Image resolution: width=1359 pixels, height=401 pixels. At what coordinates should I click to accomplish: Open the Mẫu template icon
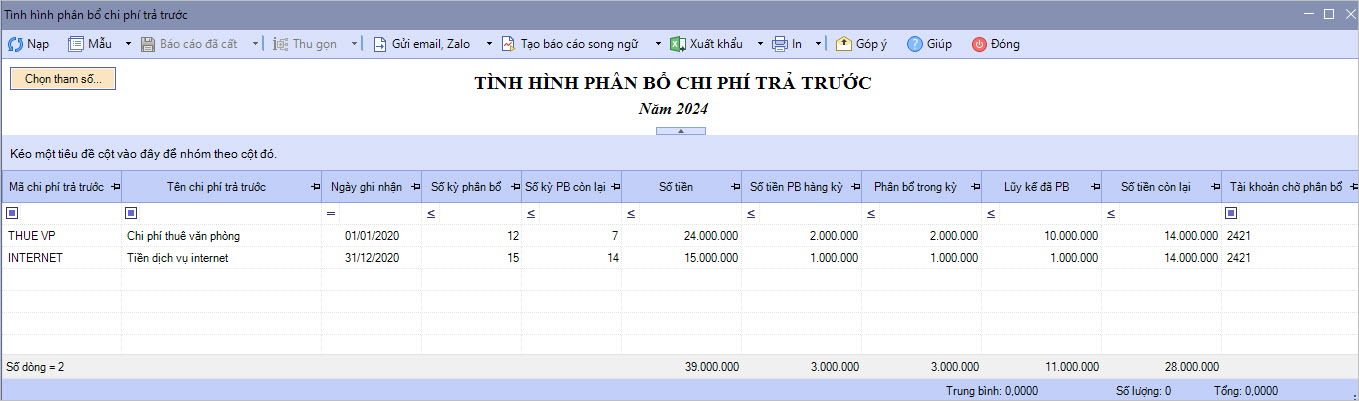[77, 44]
